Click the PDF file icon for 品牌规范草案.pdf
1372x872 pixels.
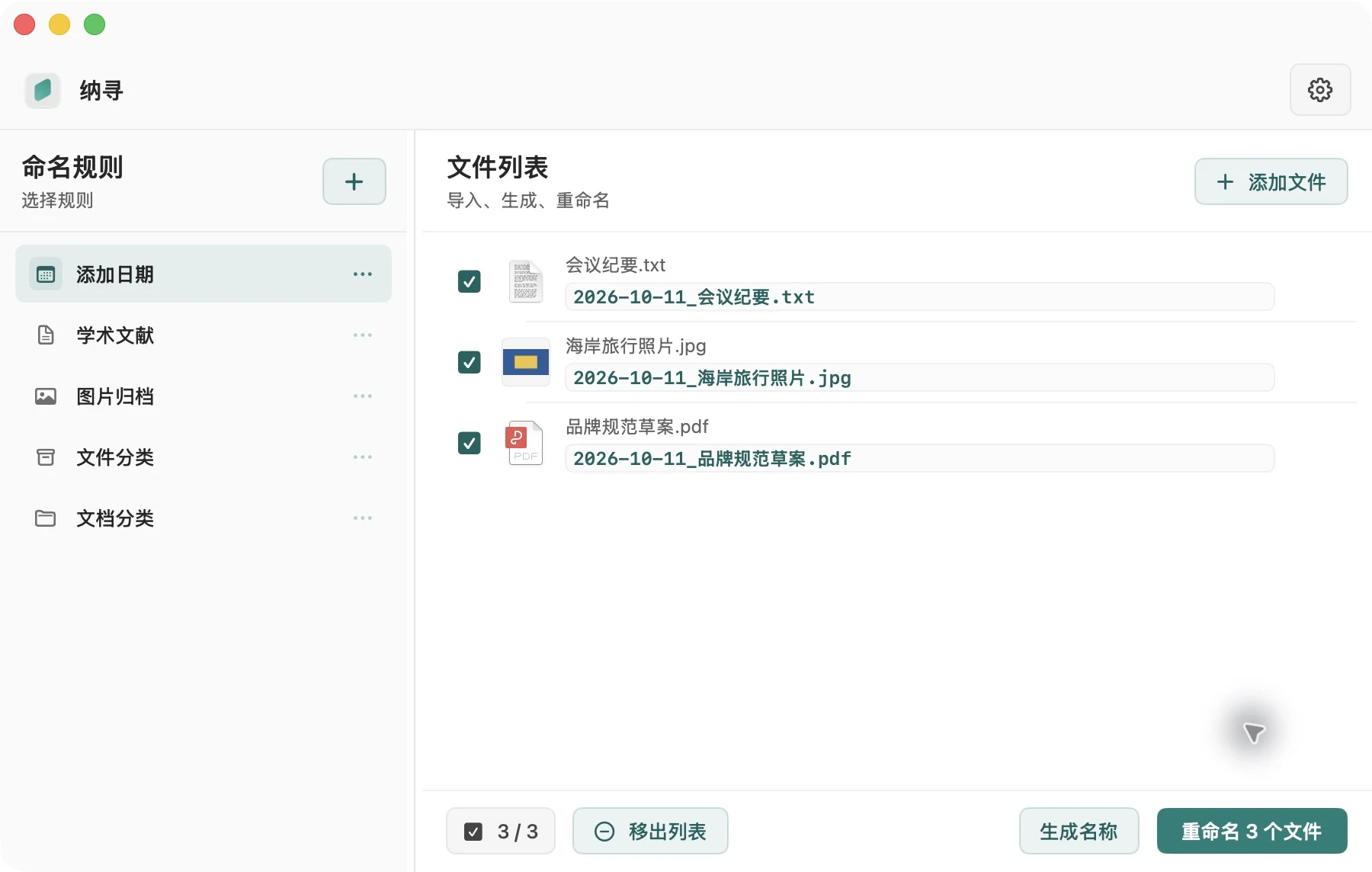coord(526,443)
